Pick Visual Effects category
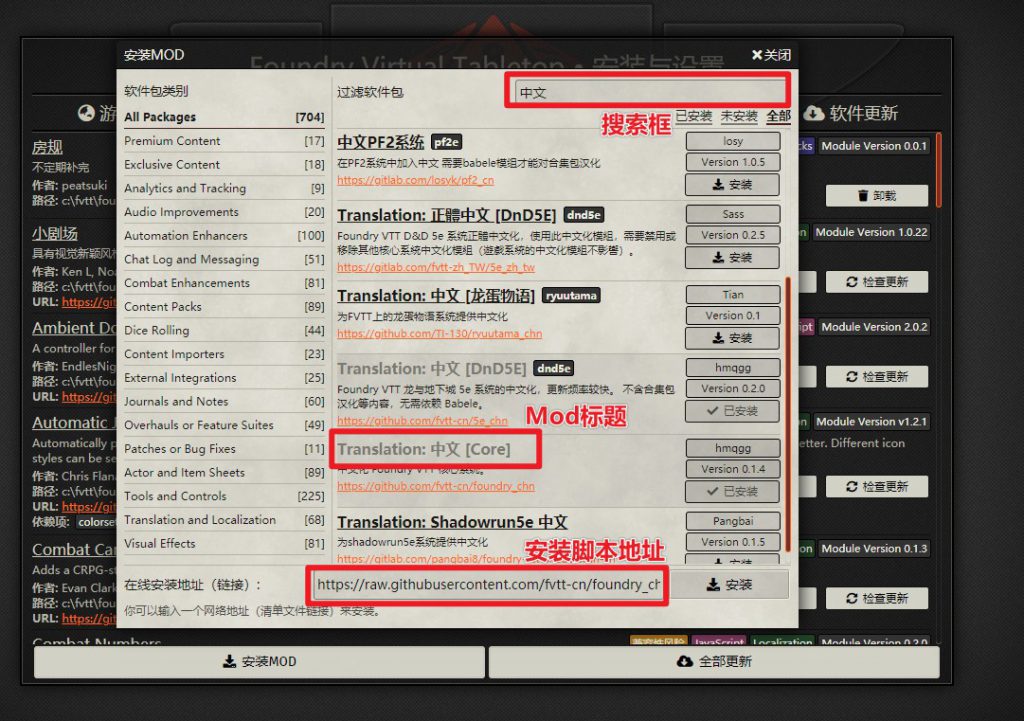 [224, 543]
